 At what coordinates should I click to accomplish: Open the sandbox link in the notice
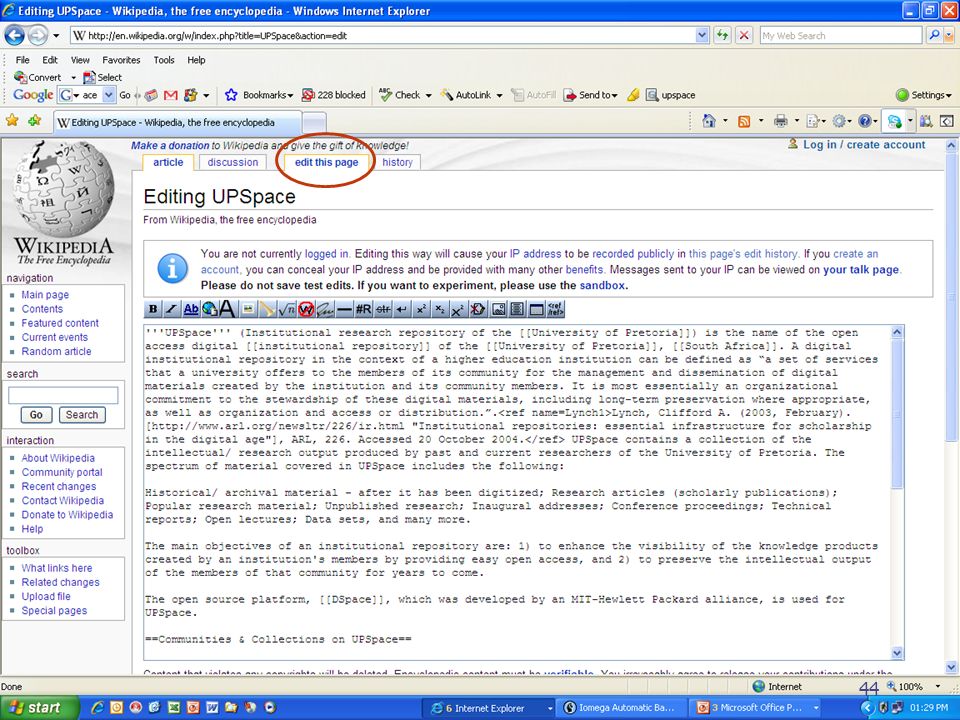point(602,285)
